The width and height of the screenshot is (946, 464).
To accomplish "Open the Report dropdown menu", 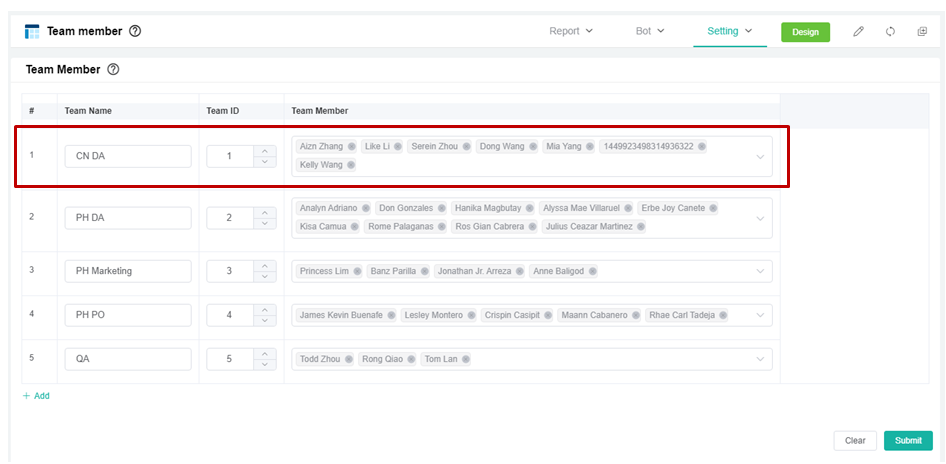I will [x=571, y=31].
